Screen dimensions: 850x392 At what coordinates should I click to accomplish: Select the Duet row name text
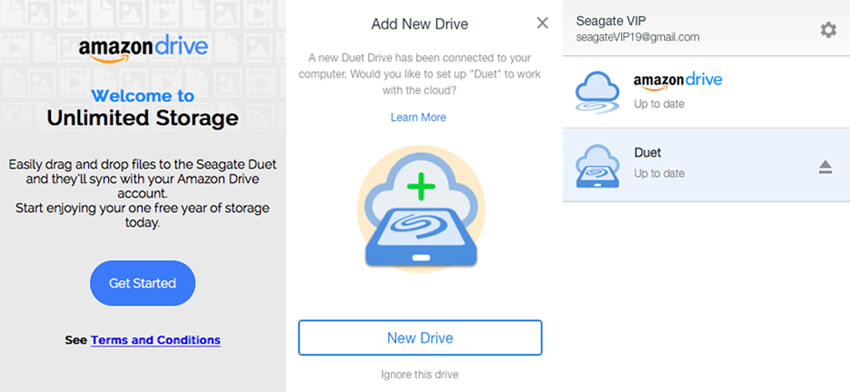coord(647,153)
